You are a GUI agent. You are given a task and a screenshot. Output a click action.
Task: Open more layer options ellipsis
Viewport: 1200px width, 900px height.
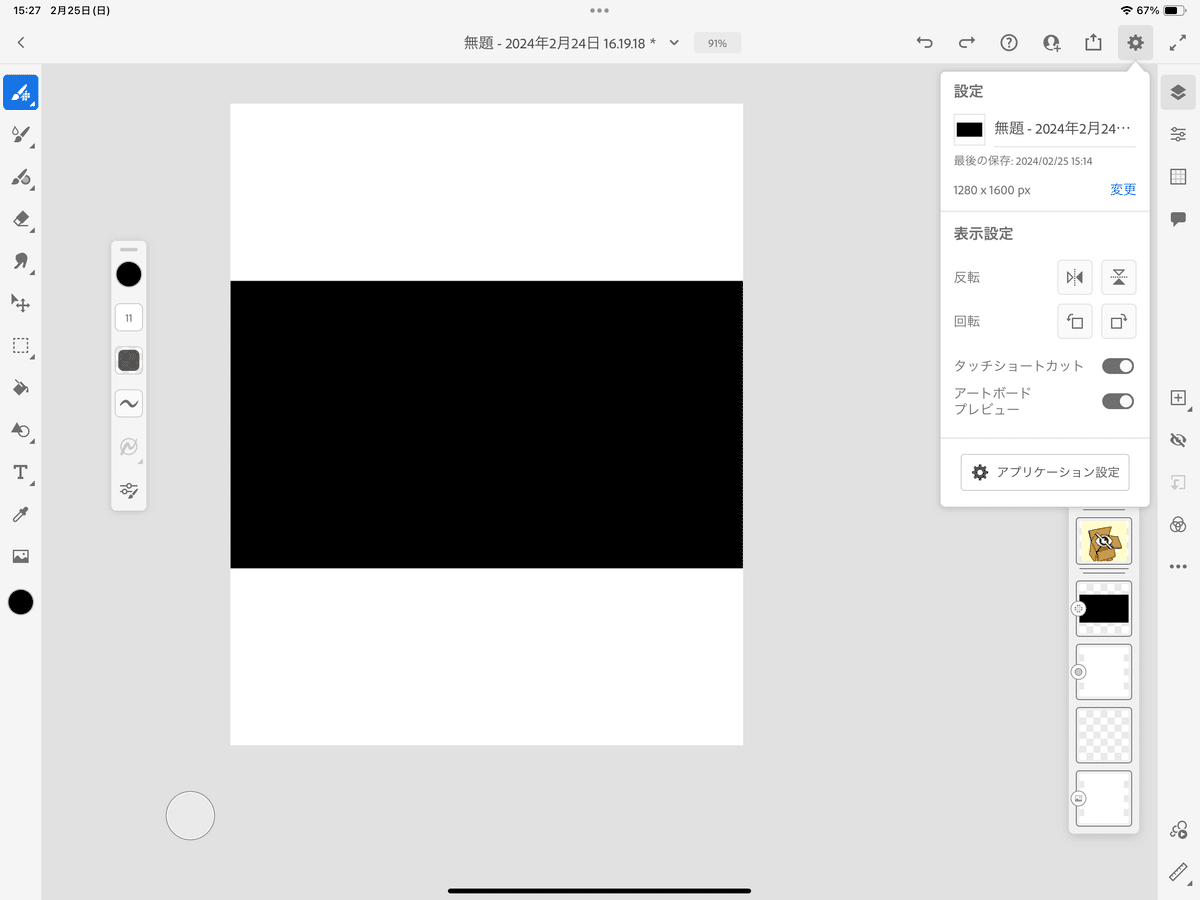click(1178, 567)
